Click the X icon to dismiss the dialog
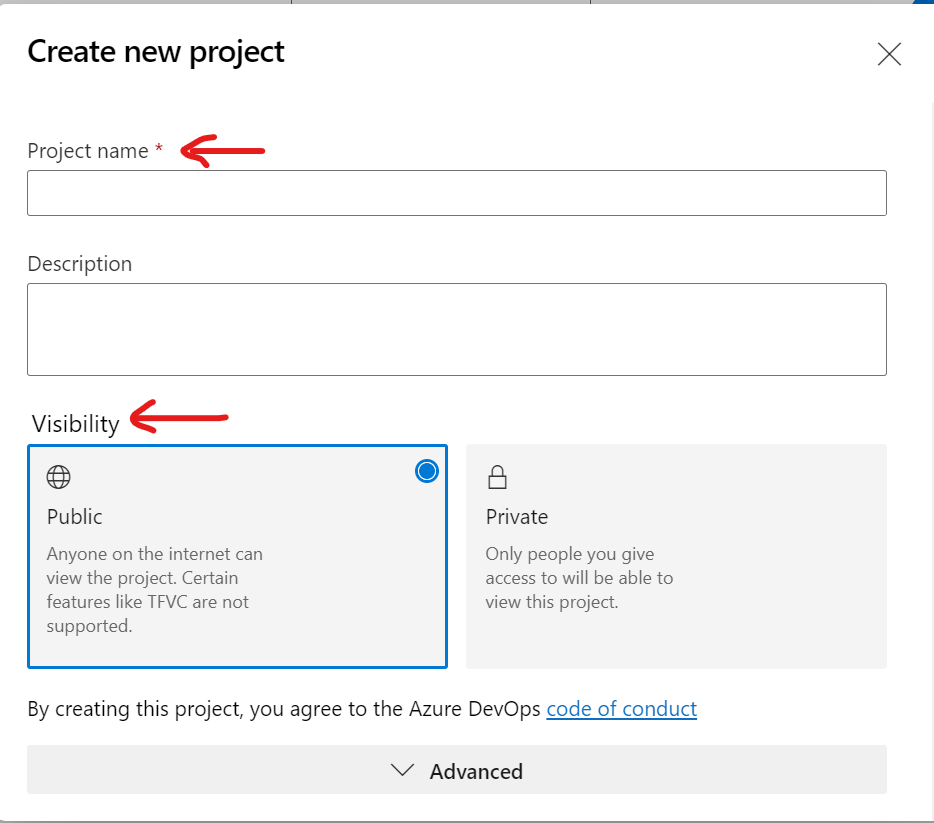 (x=888, y=54)
